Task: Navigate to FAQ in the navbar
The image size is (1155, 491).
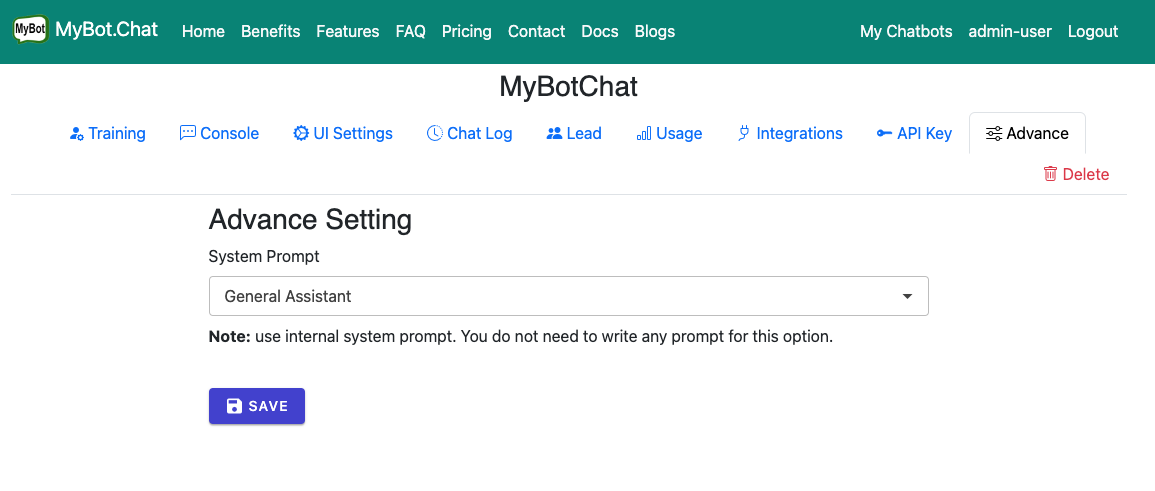Action: (x=410, y=31)
